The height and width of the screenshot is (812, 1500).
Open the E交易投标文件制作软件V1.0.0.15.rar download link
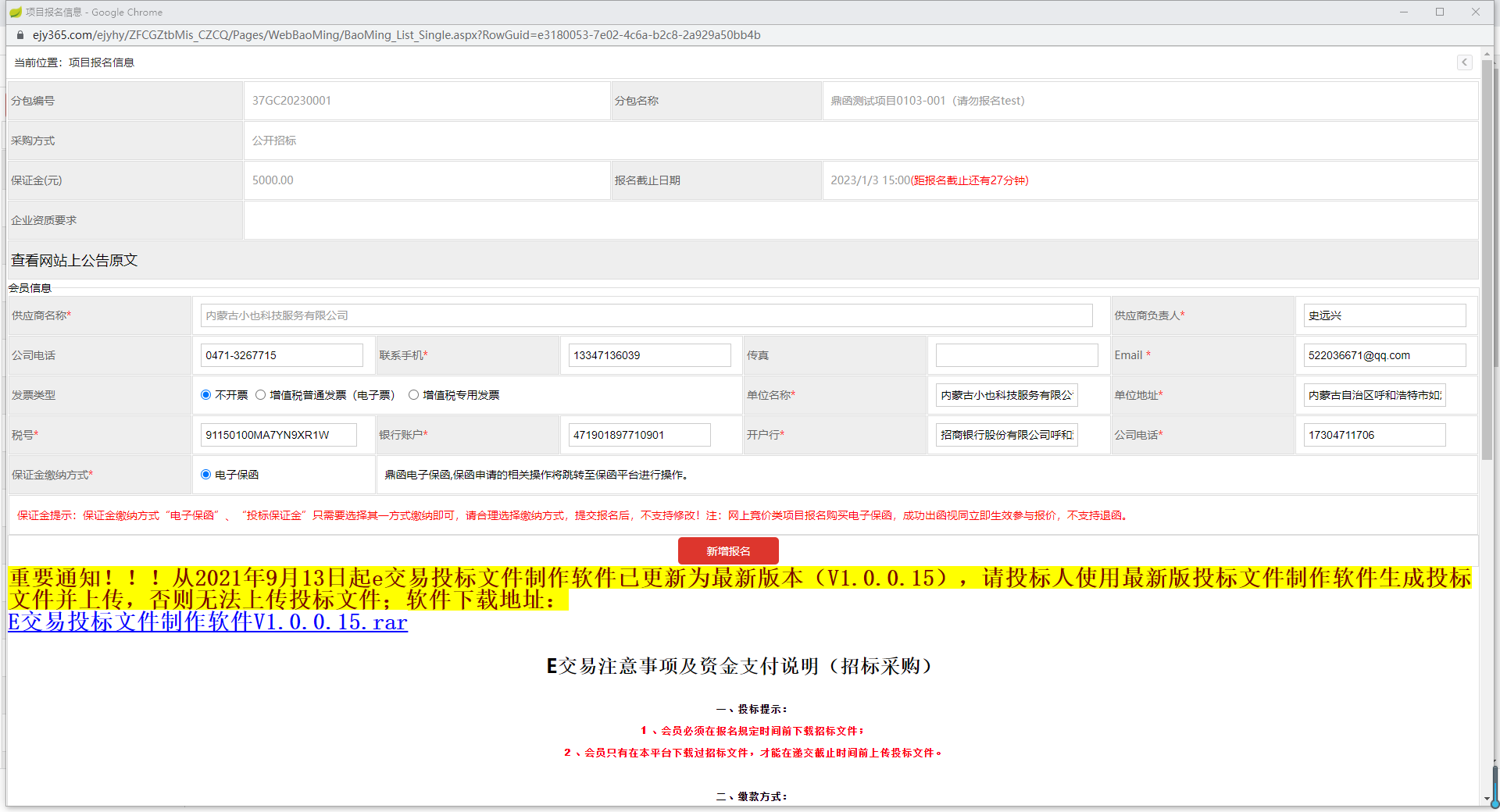coord(208,622)
